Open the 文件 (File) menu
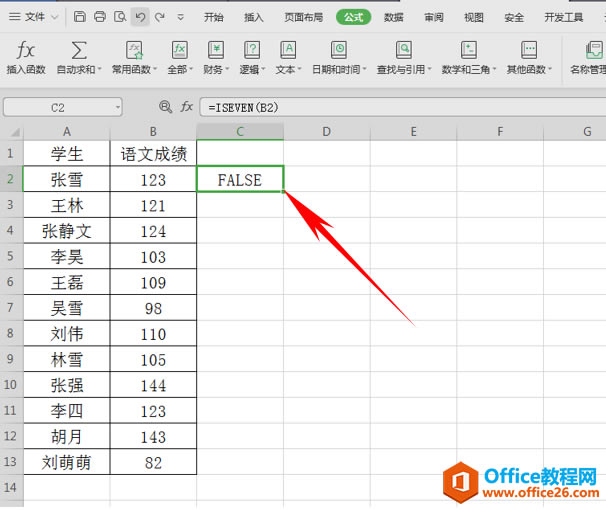This screenshot has width=606, height=510. click(33, 17)
